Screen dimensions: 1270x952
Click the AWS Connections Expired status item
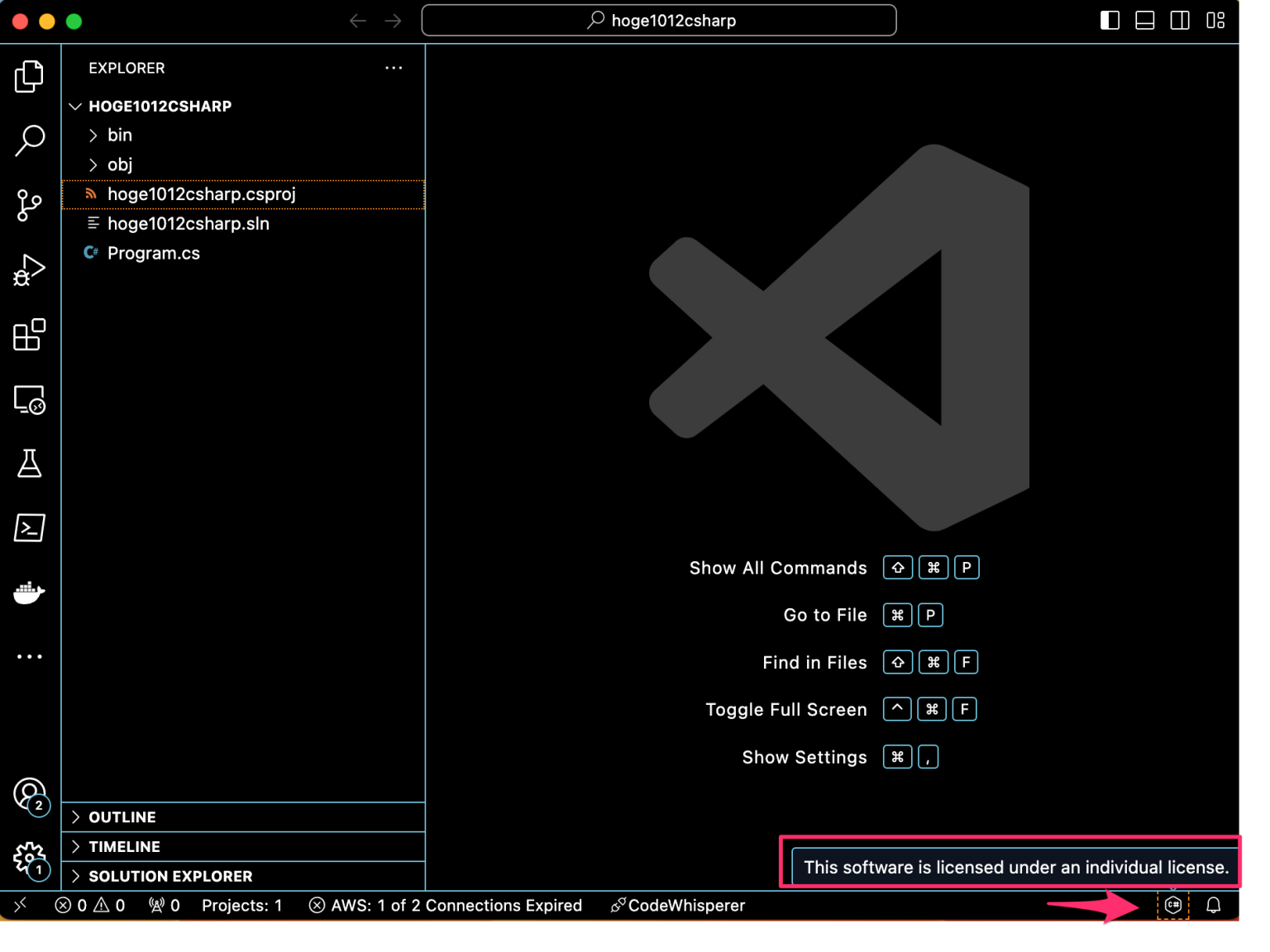(x=445, y=905)
